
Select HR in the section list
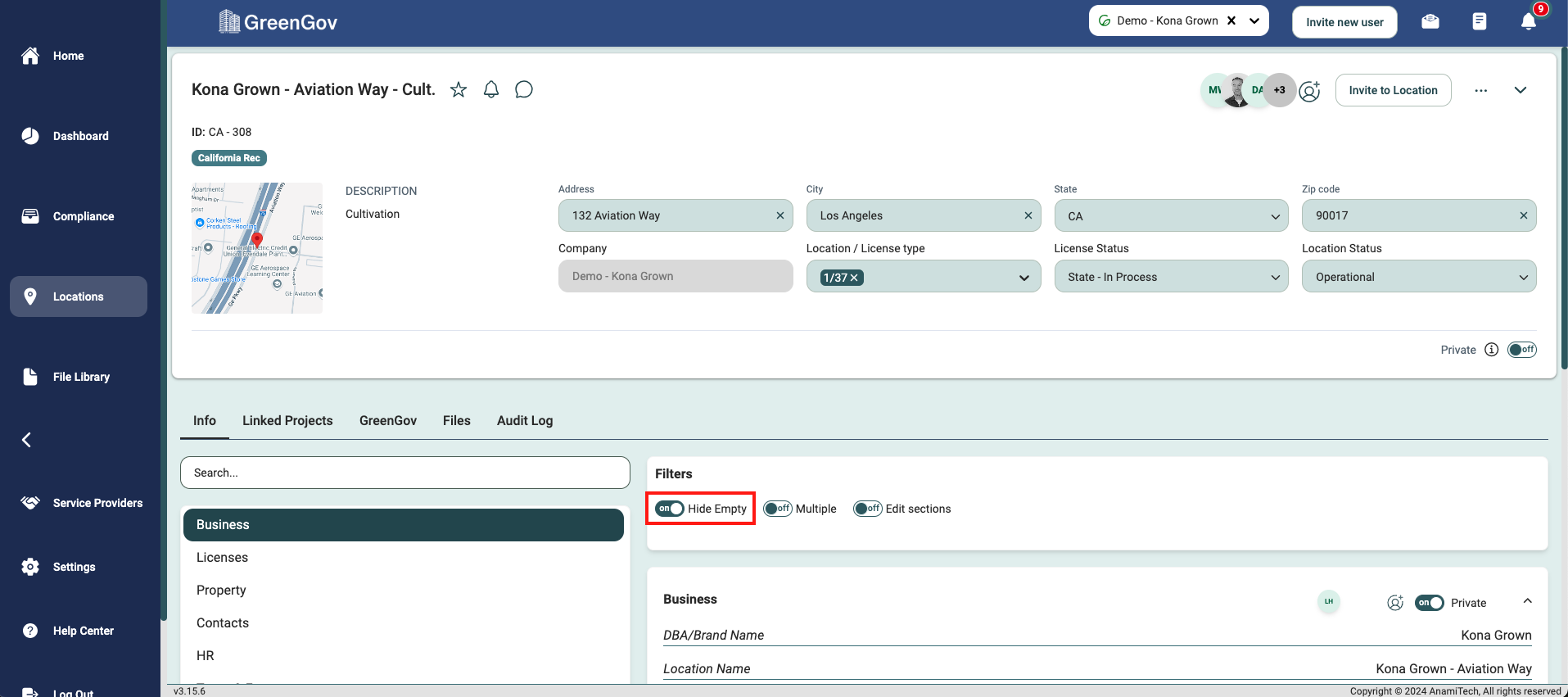click(x=404, y=656)
